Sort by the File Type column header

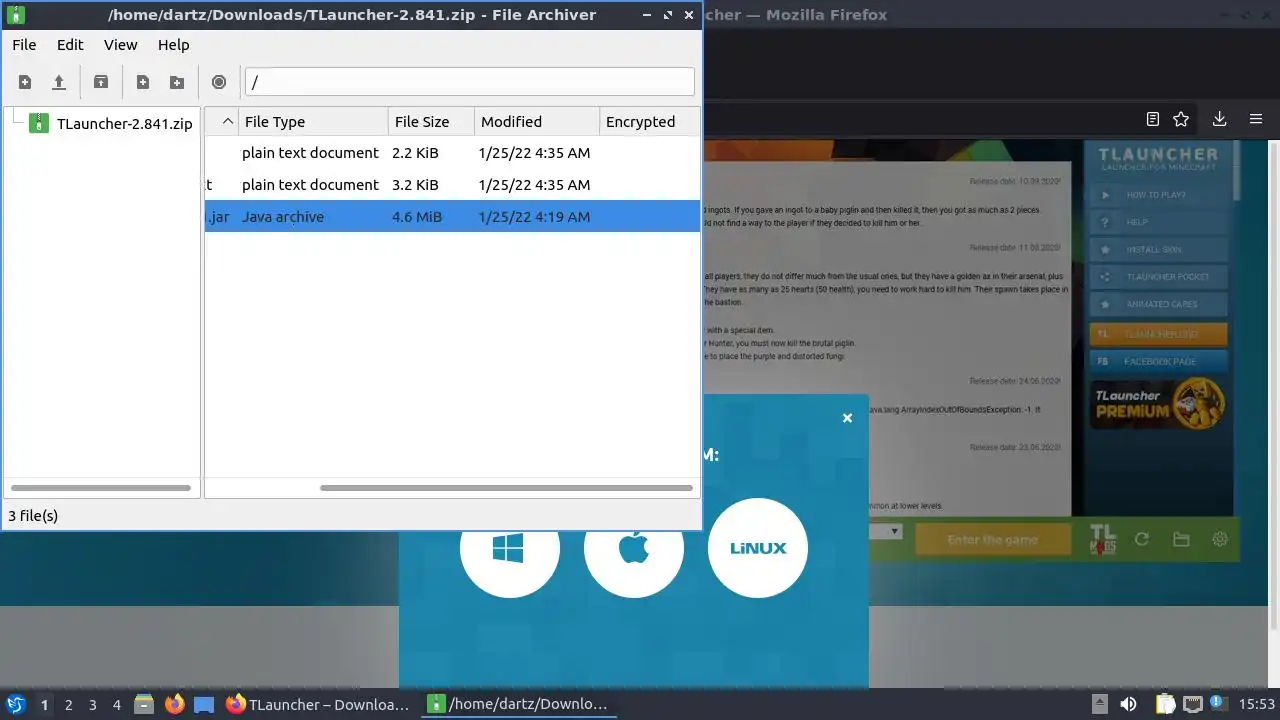point(313,122)
